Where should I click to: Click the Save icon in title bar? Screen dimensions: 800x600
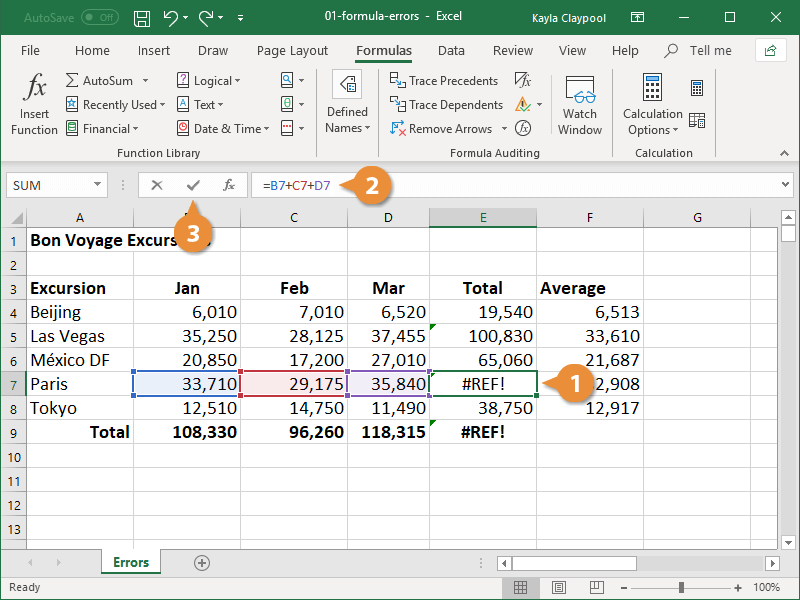tap(142, 18)
